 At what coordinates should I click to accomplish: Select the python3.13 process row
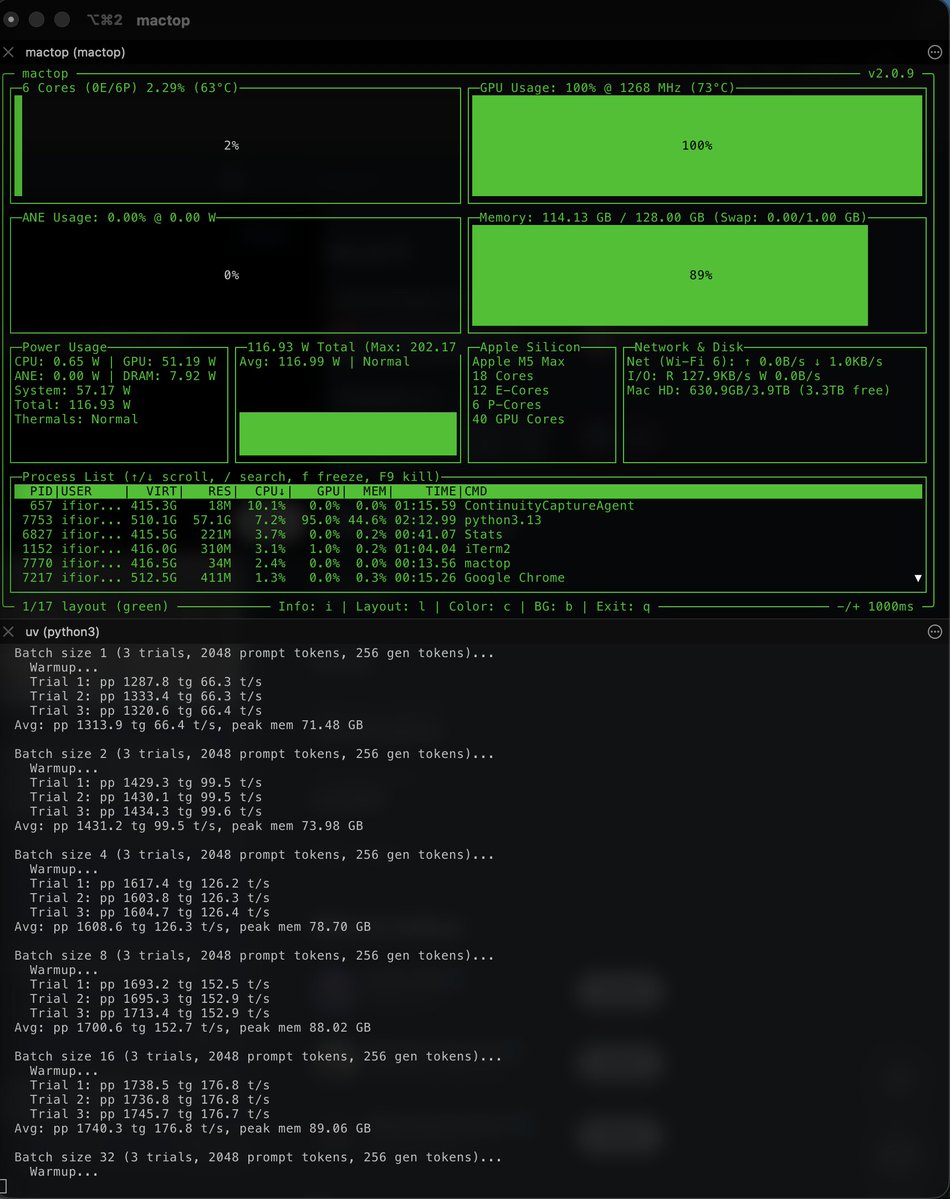pyautogui.click(x=467, y=520)
